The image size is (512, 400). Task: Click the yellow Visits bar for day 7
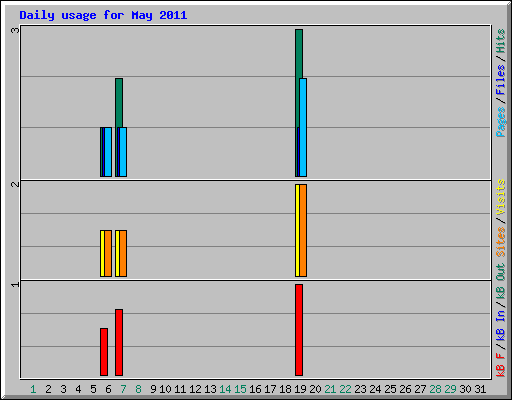117,253
